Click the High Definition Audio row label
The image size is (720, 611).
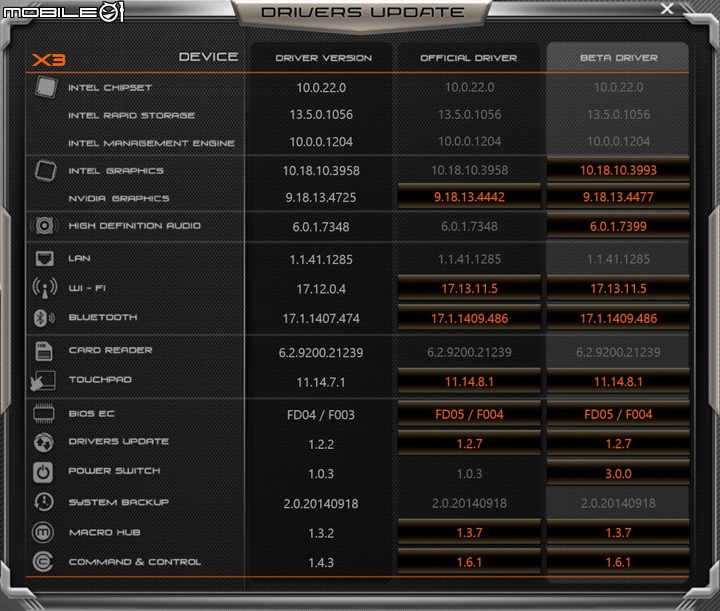coord(134,225)
